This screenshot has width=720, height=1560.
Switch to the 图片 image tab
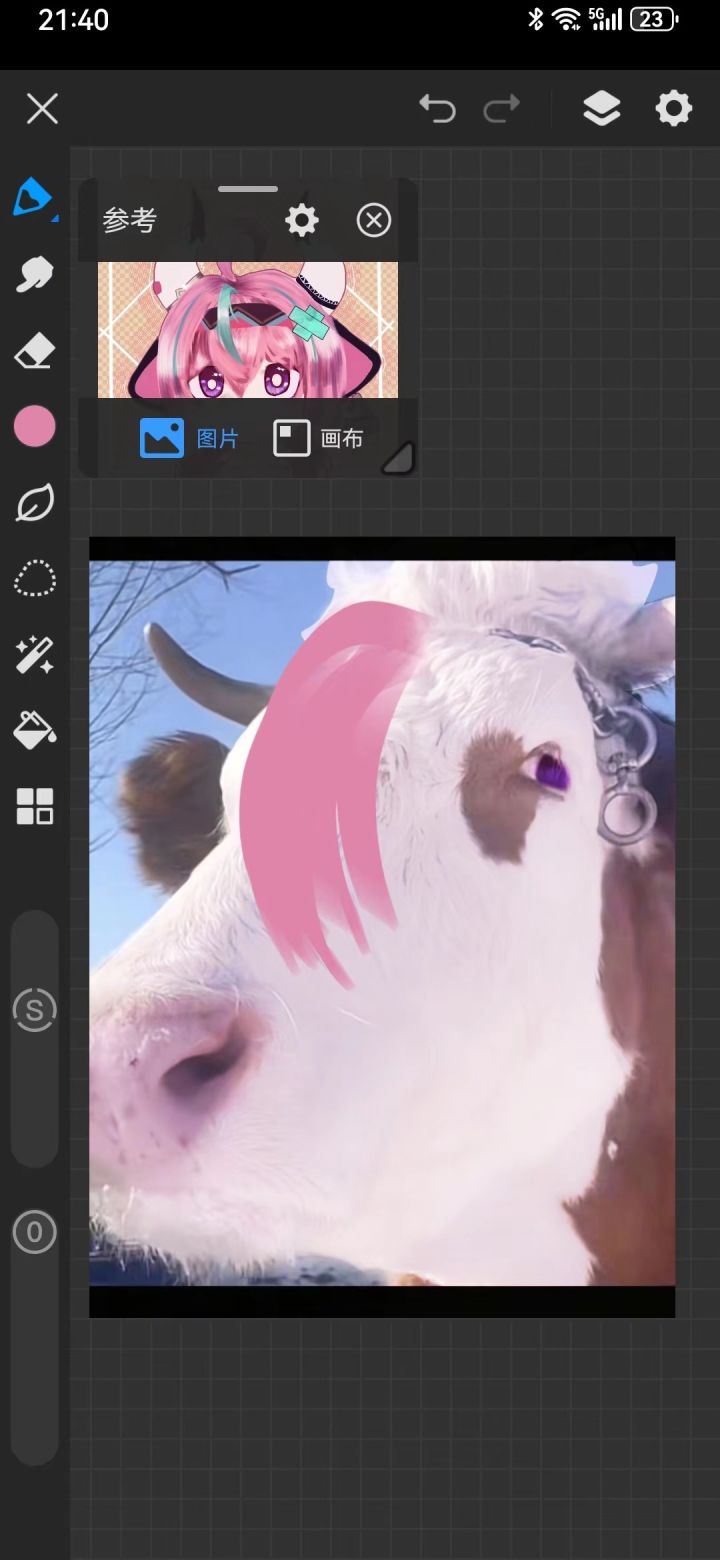[x=189, y=438]
